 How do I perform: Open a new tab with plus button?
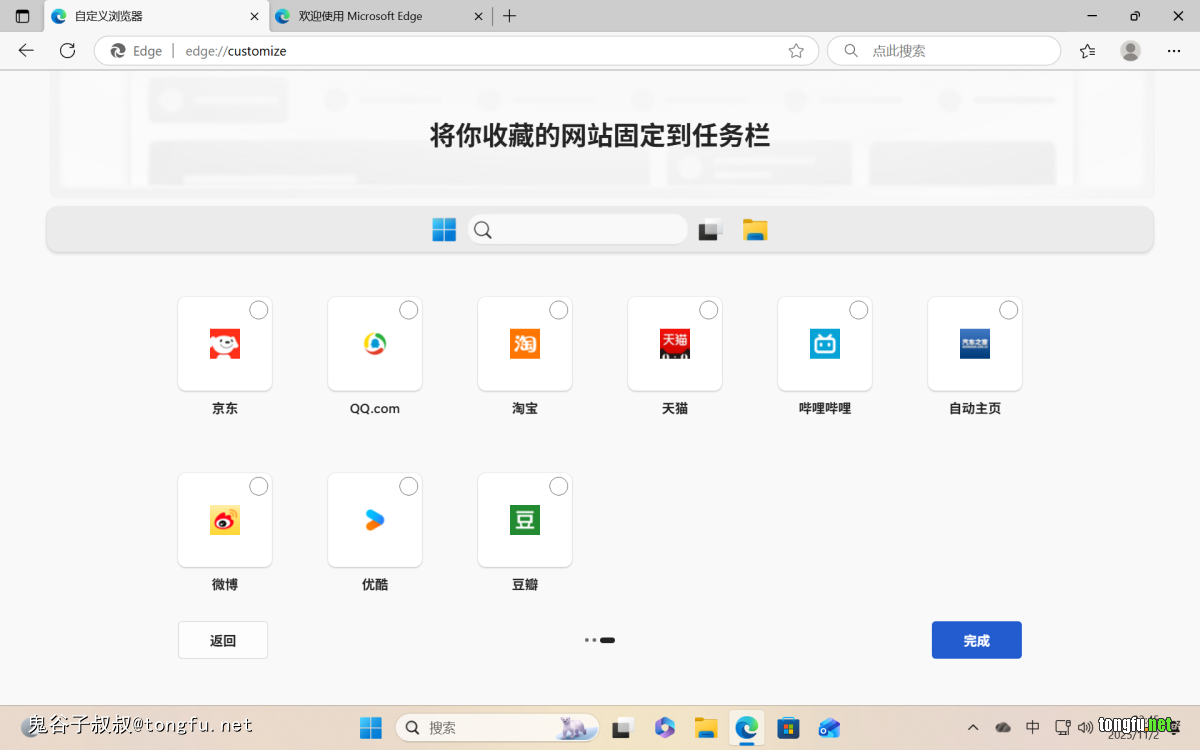point(509,16)
